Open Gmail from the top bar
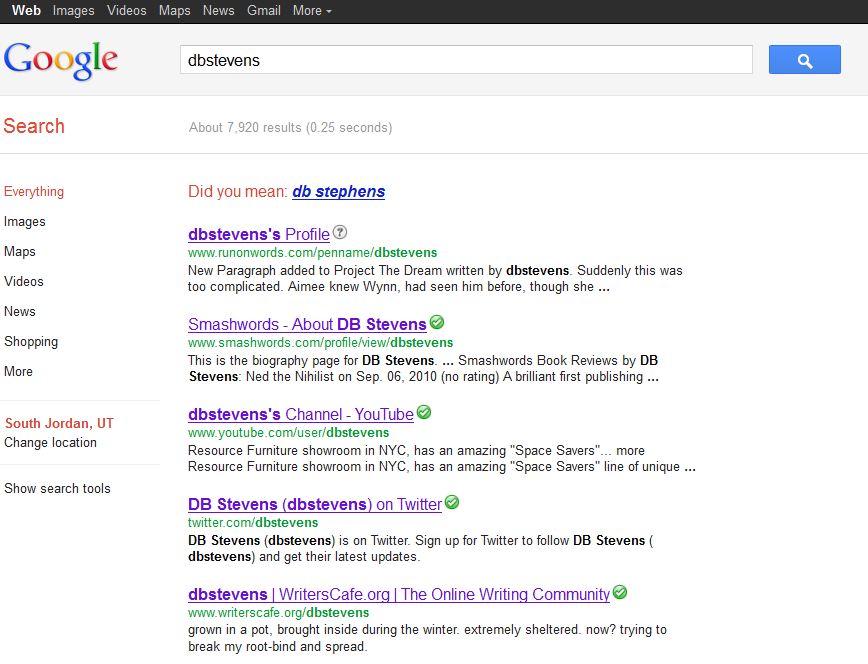The width and height of the screenshot is (868, 664). [x=264, y=11]
